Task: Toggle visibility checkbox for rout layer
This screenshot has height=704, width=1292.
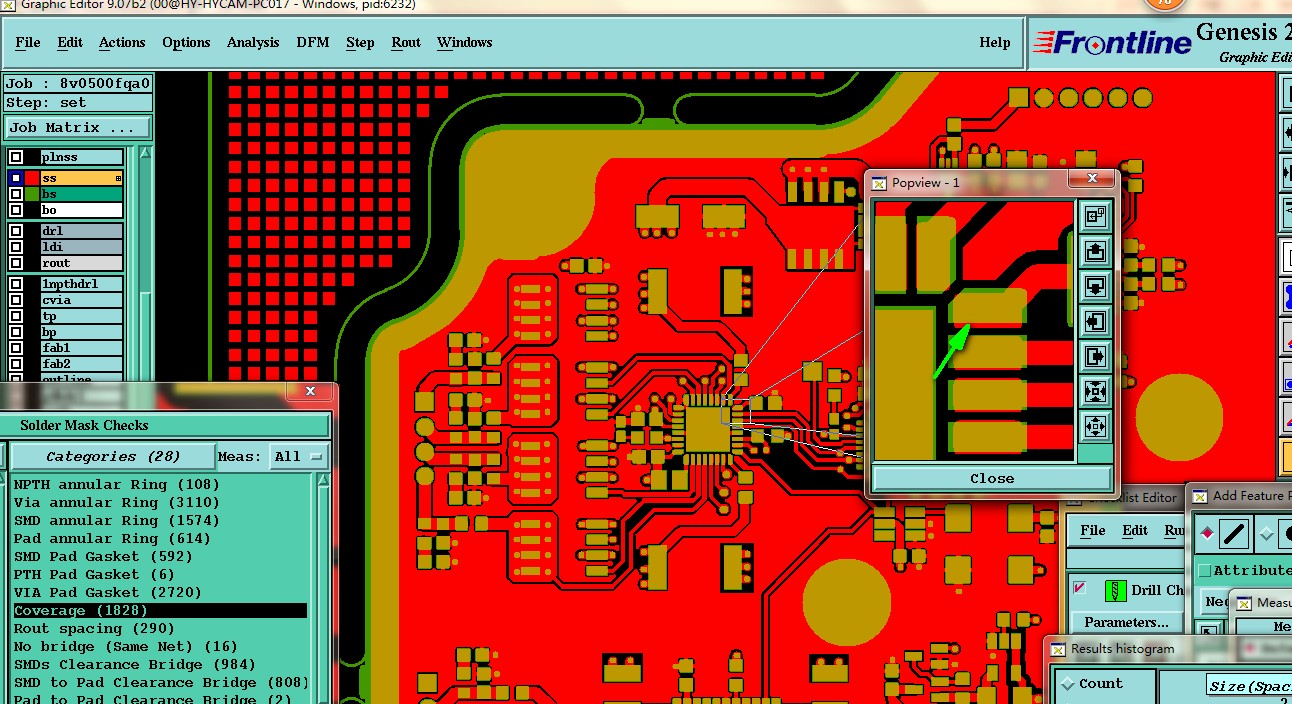Action: 16,263
